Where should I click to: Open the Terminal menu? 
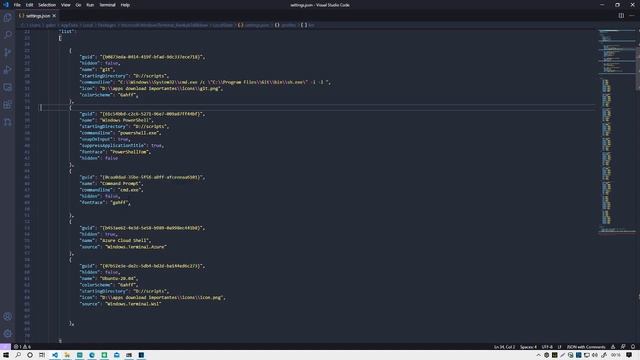point(107,5)
